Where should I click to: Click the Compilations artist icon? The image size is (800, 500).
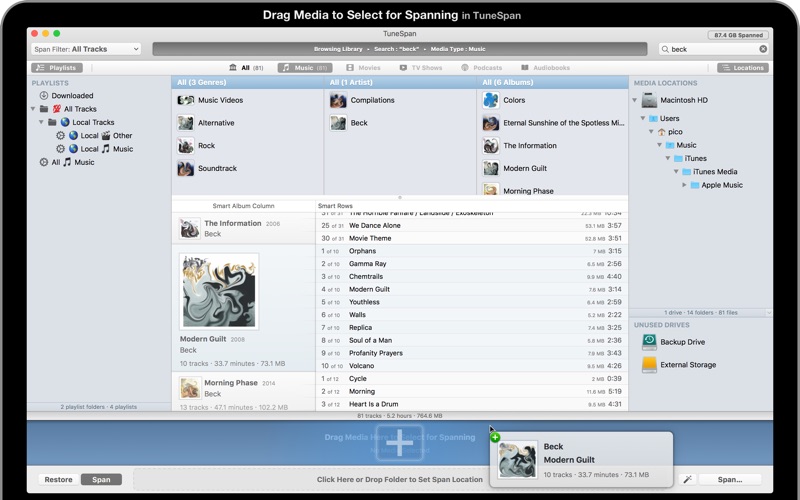pos(338,100)
